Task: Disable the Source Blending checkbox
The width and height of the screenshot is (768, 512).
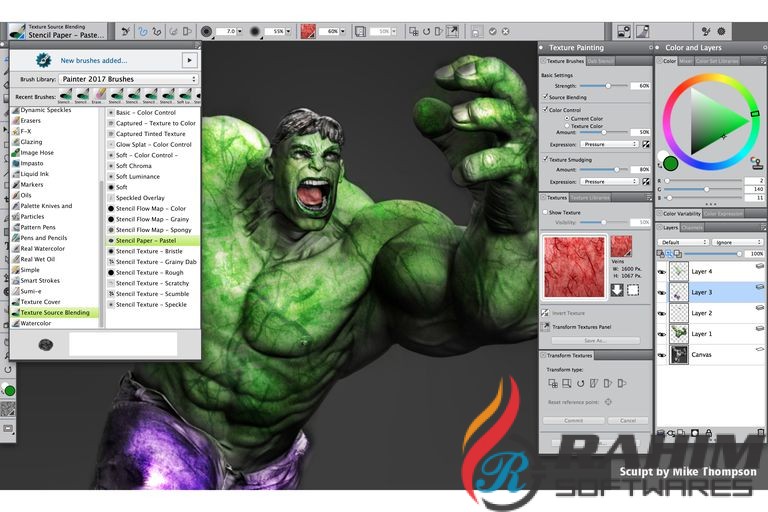Action: 545,97
